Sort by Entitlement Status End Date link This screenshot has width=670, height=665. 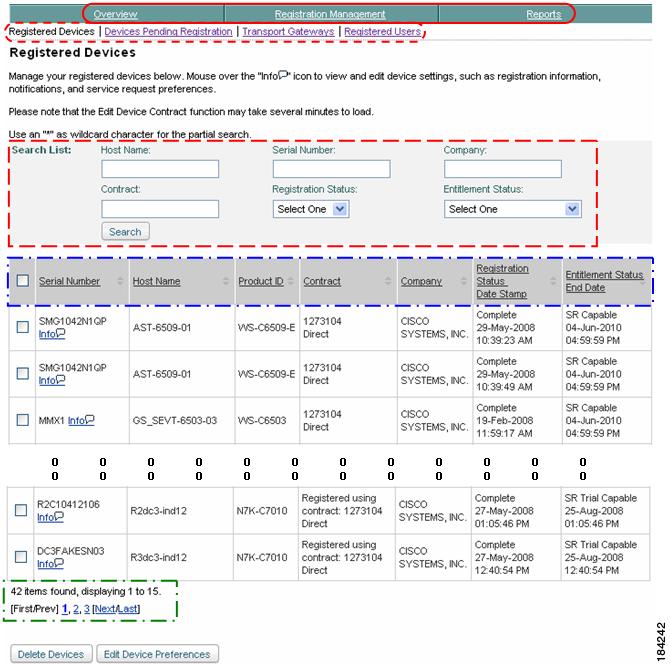coord(604,281)
